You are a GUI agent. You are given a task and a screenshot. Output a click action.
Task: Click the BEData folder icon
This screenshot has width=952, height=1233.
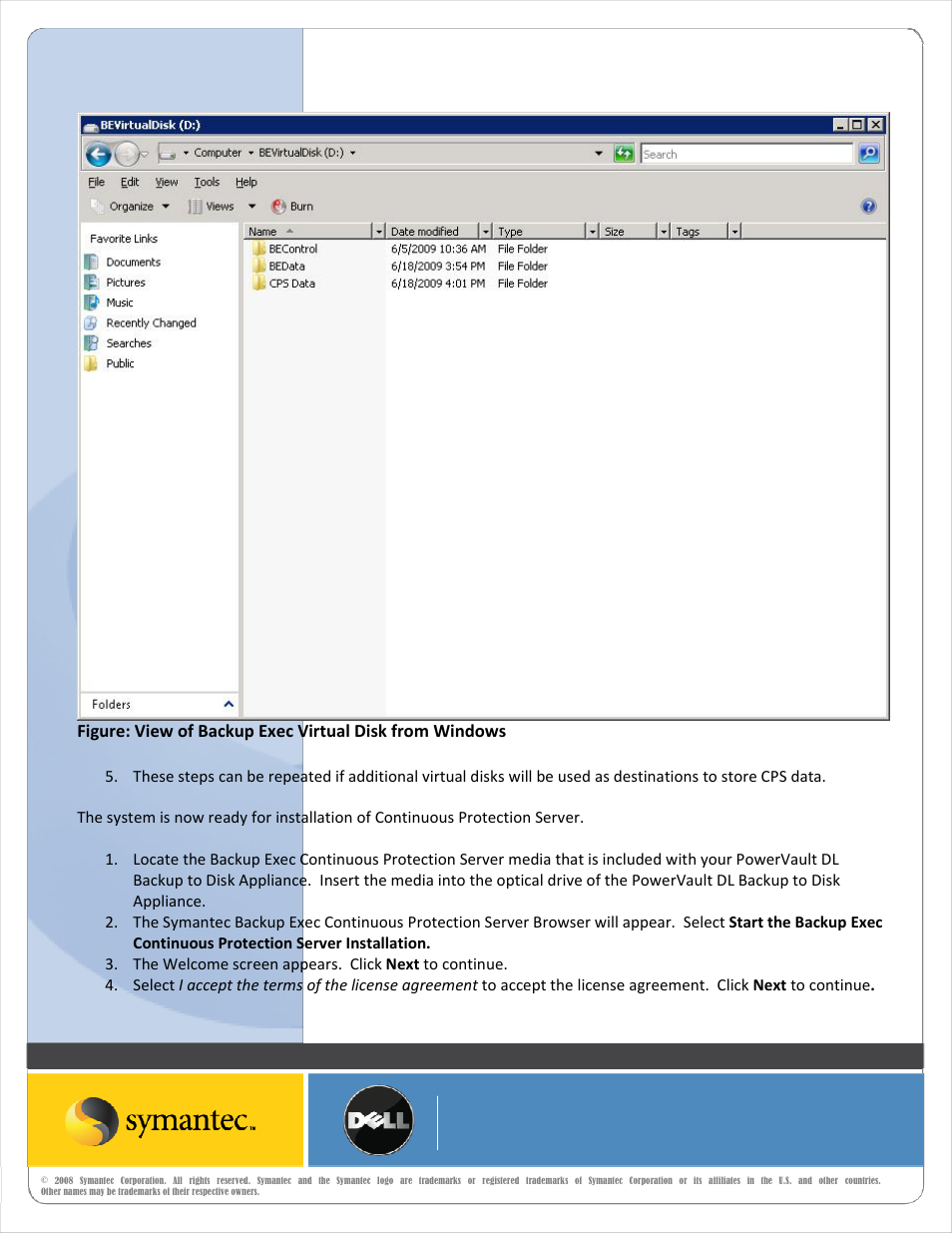pos(258,267)
